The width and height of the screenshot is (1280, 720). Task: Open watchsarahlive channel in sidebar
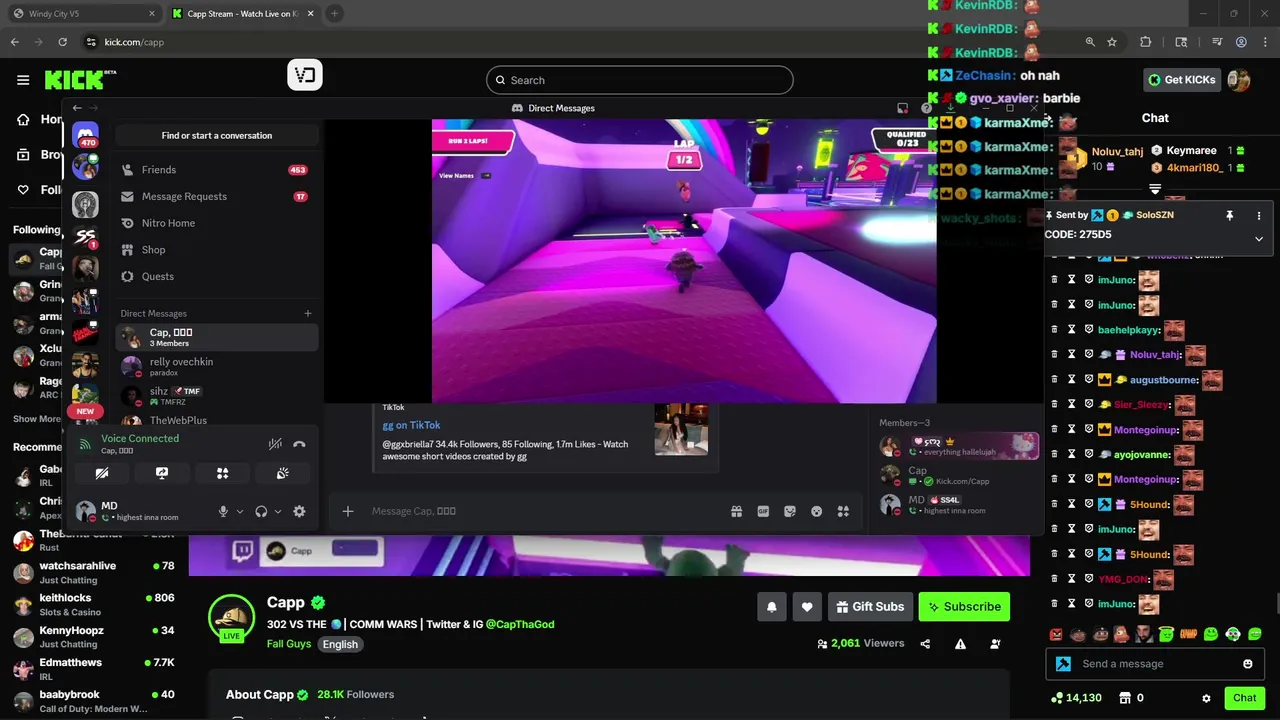pyautogui.click(x=93, y=572)
